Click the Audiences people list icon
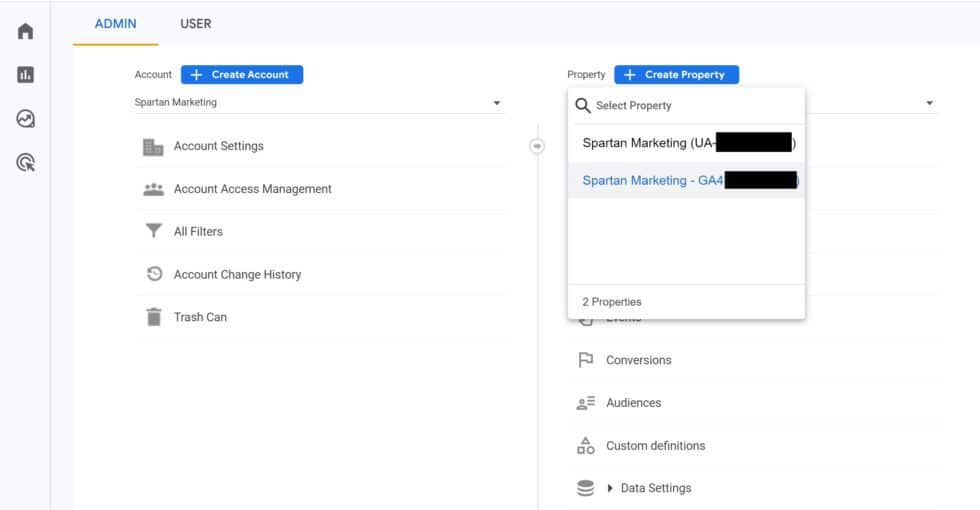This screenshot has width=980, height=510. point(586,403)
